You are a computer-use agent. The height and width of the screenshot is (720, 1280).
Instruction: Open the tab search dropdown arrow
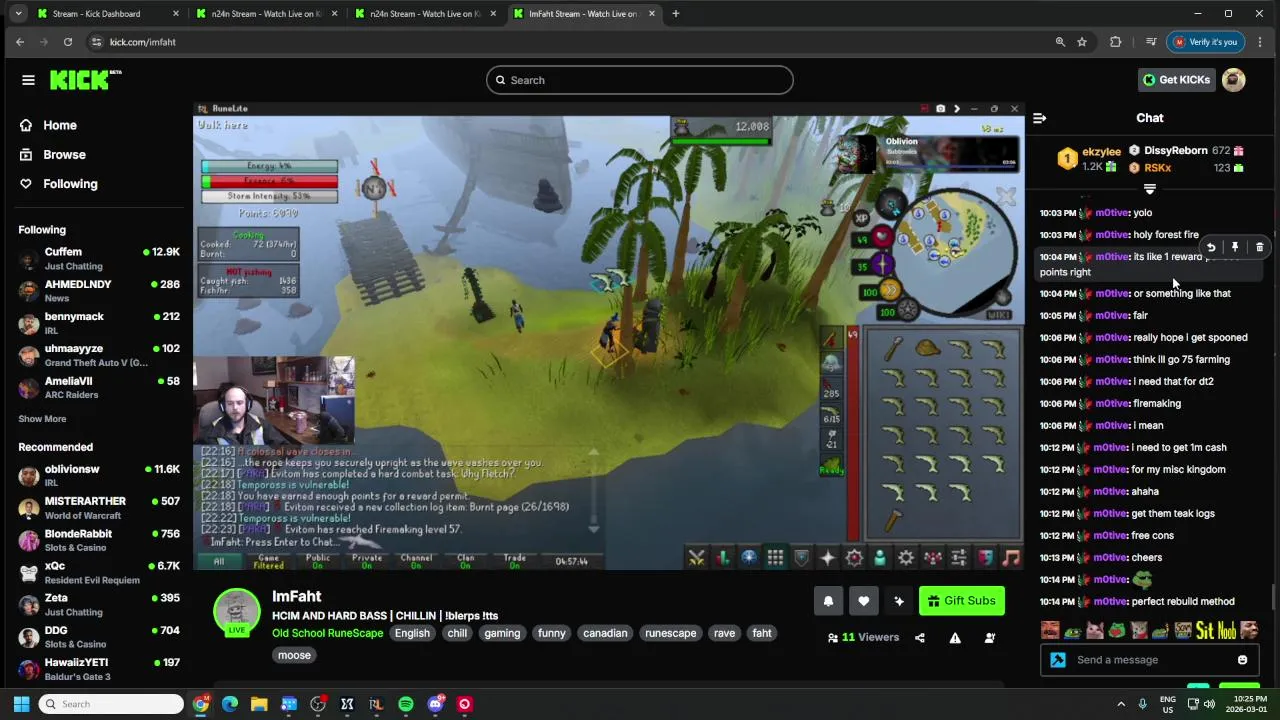(x=18, y=14)
